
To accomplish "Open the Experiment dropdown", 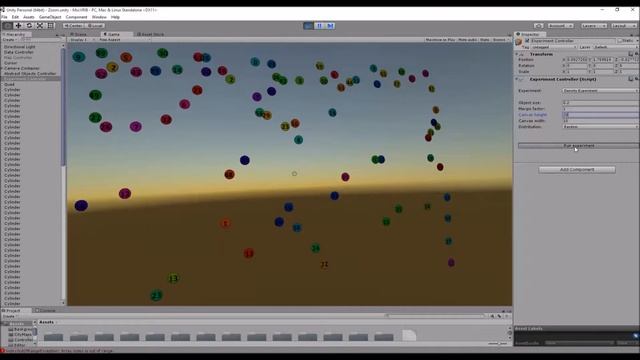I will (x=600, y=91).
